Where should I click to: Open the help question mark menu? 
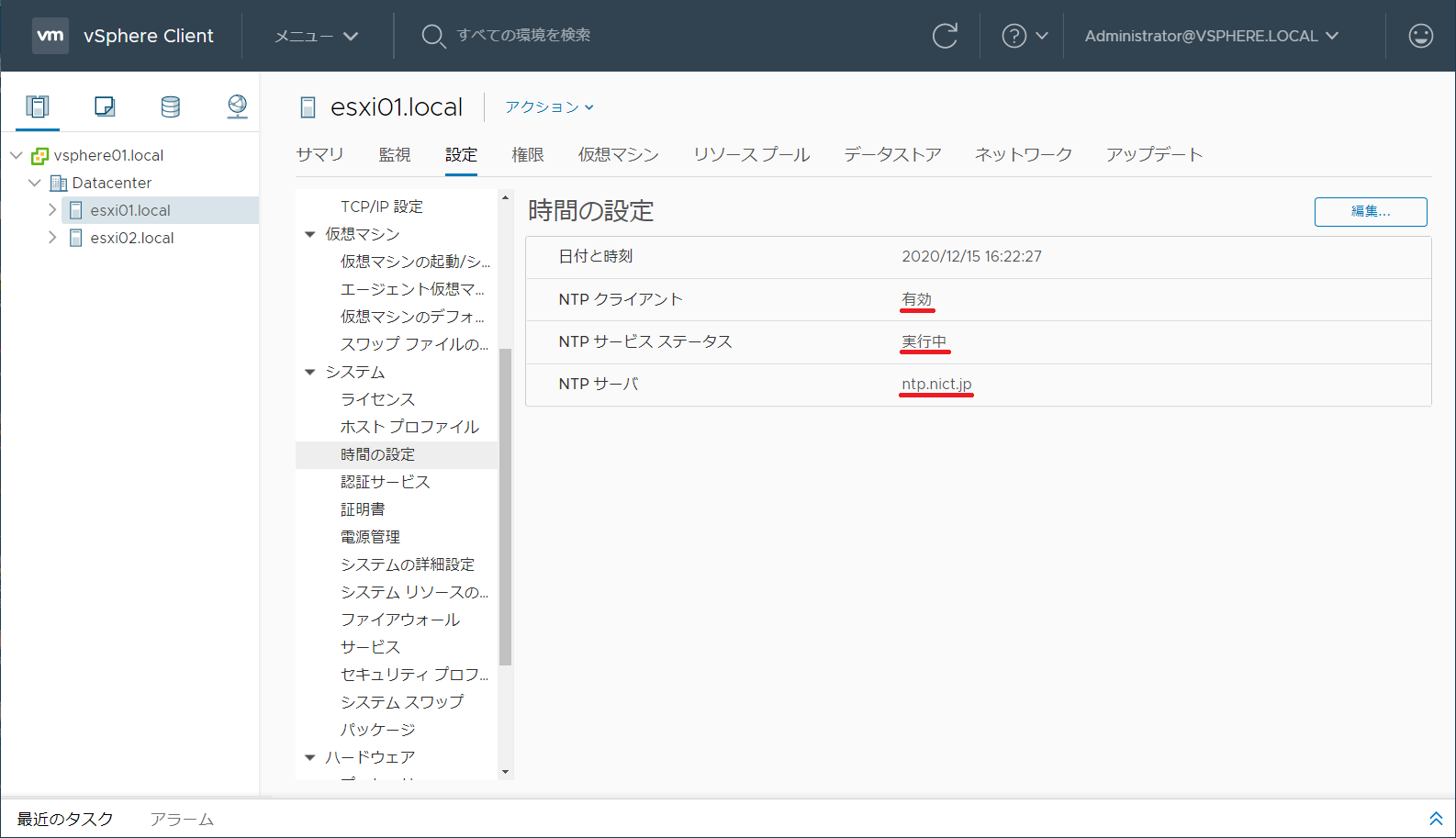click(1023, 36)
